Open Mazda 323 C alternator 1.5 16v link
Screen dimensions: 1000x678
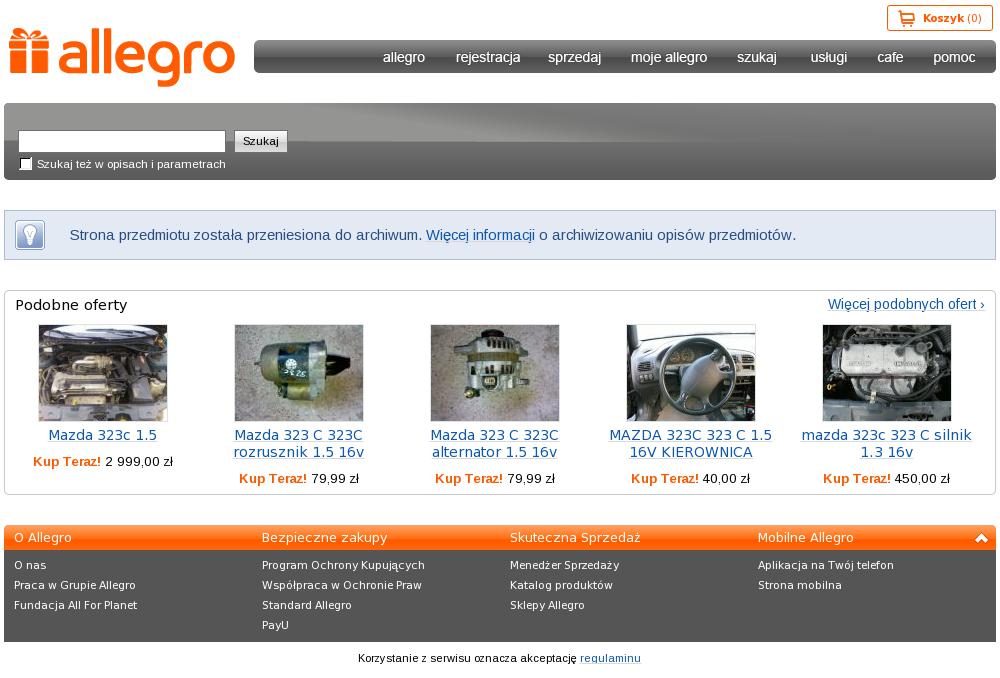pos(495,443)
